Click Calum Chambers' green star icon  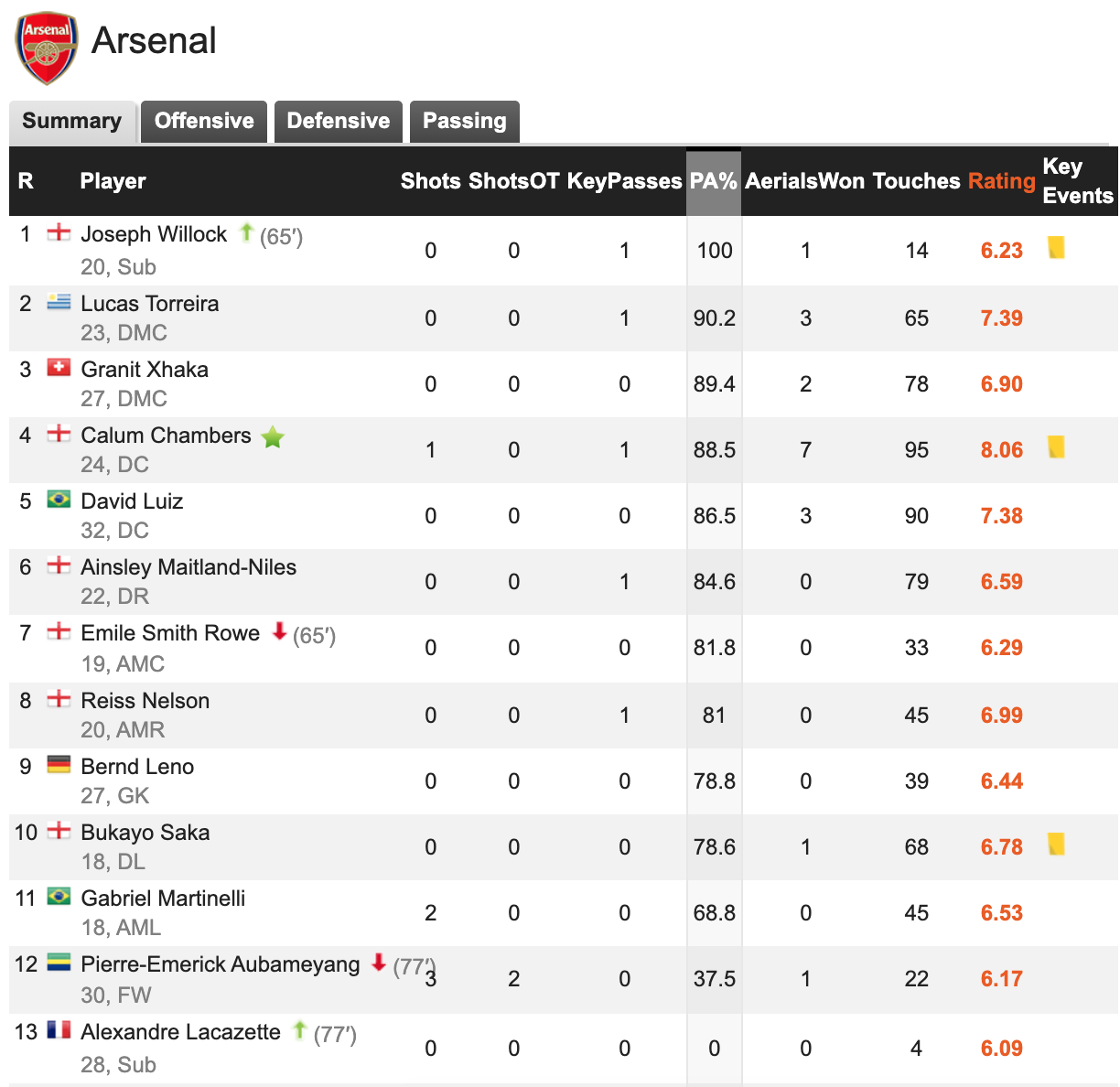click(273, 437)
